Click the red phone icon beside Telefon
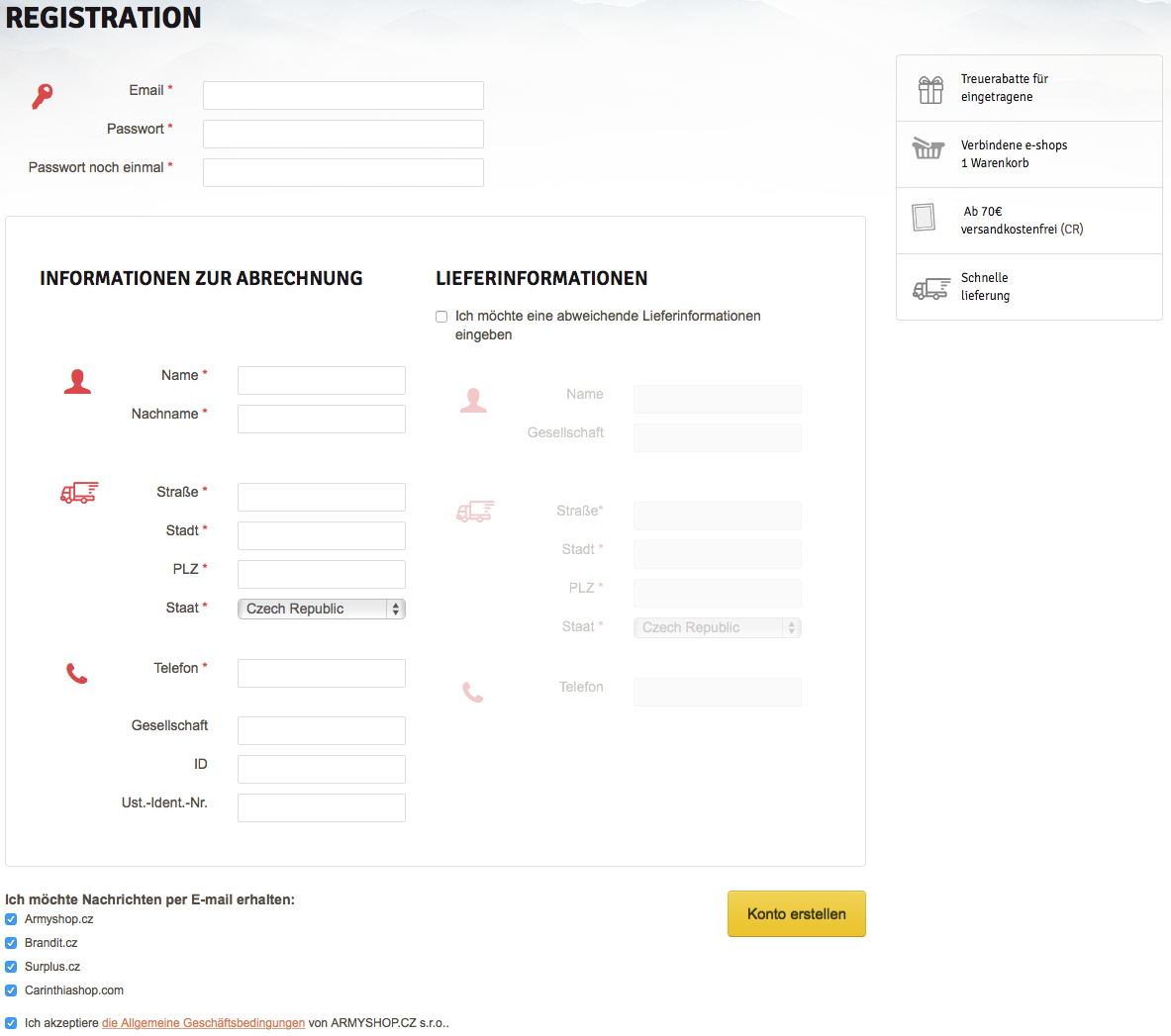Image resolution: width=1171 pixels, height=1036 pixels. pyautogui.click(x=76, y=674)
